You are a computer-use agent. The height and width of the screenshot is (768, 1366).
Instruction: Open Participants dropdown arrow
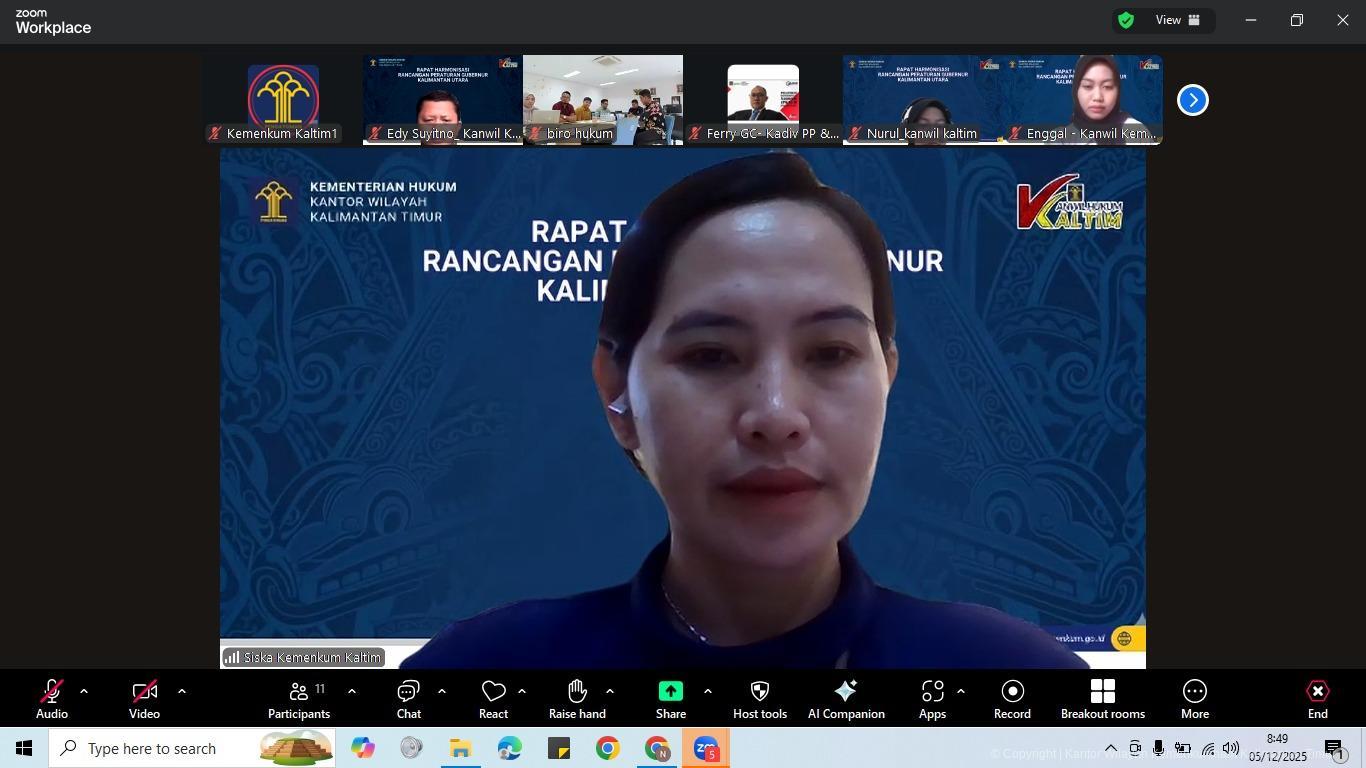(351, 691)
